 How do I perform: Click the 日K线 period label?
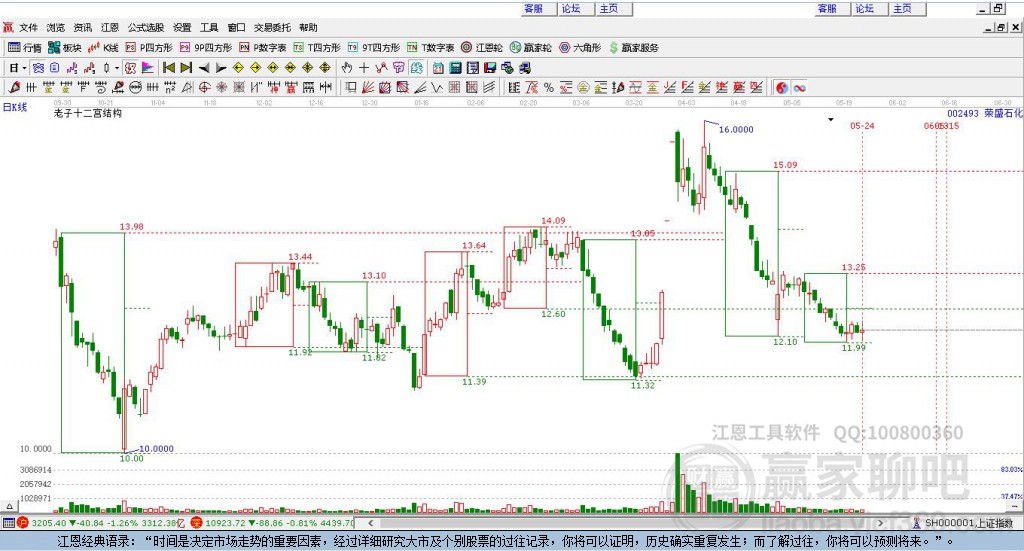tap(15, 107)
